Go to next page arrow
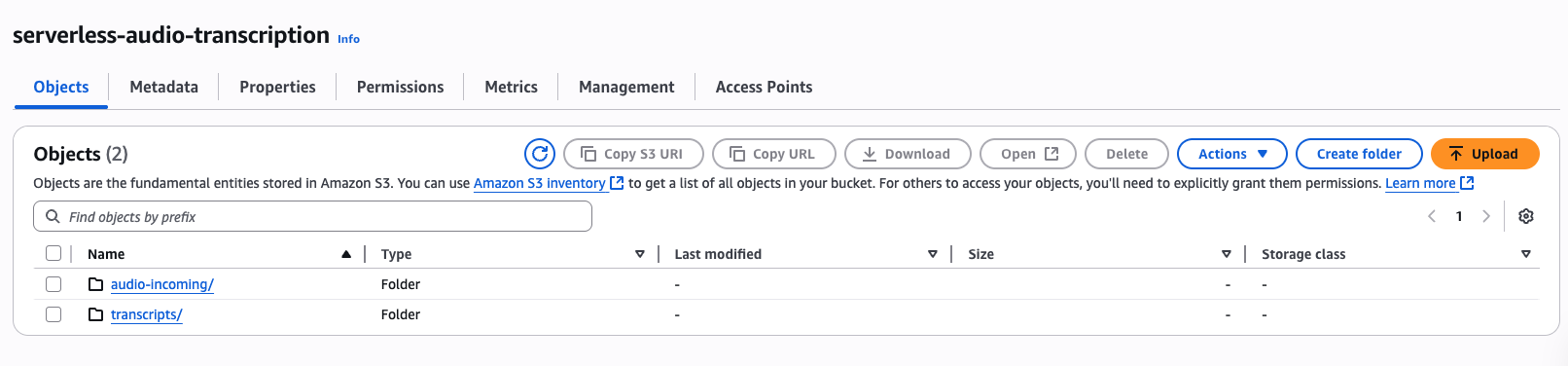1568x366 pixels. click(1486, 216)
